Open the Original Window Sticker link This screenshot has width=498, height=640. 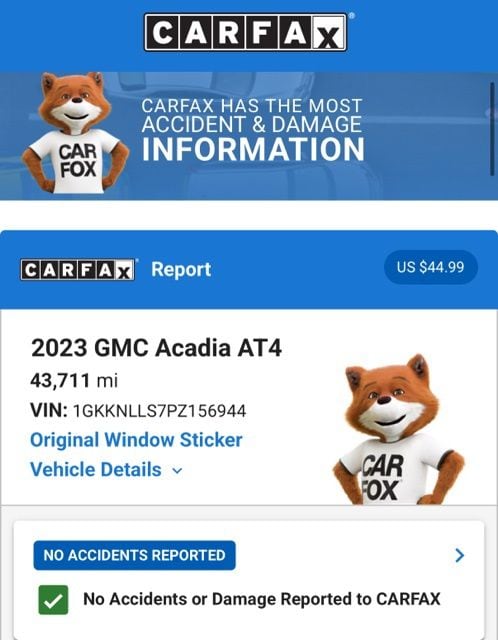point(136,440)
